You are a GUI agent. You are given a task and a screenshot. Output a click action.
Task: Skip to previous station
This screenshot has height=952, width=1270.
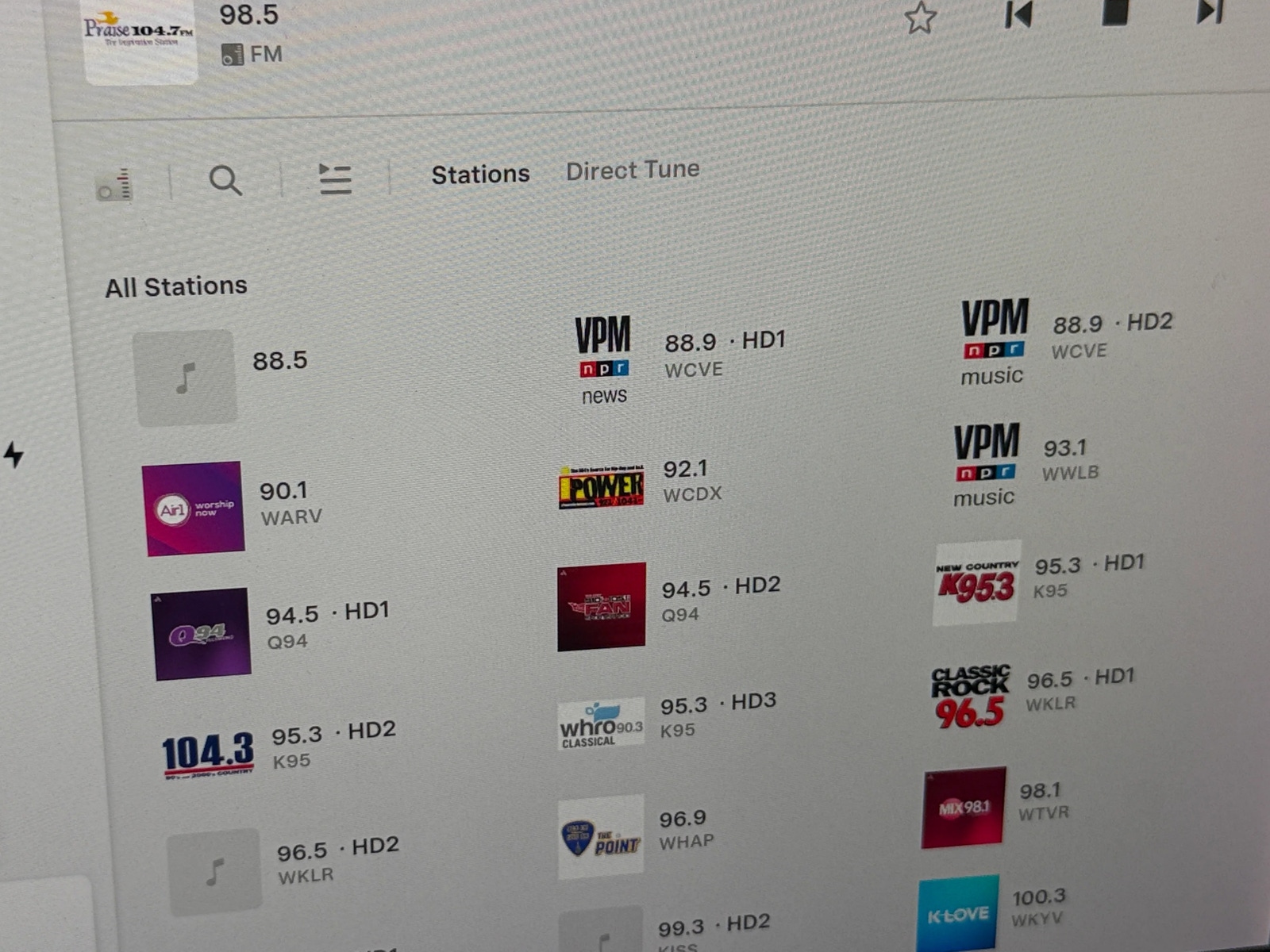point(1018,14)
